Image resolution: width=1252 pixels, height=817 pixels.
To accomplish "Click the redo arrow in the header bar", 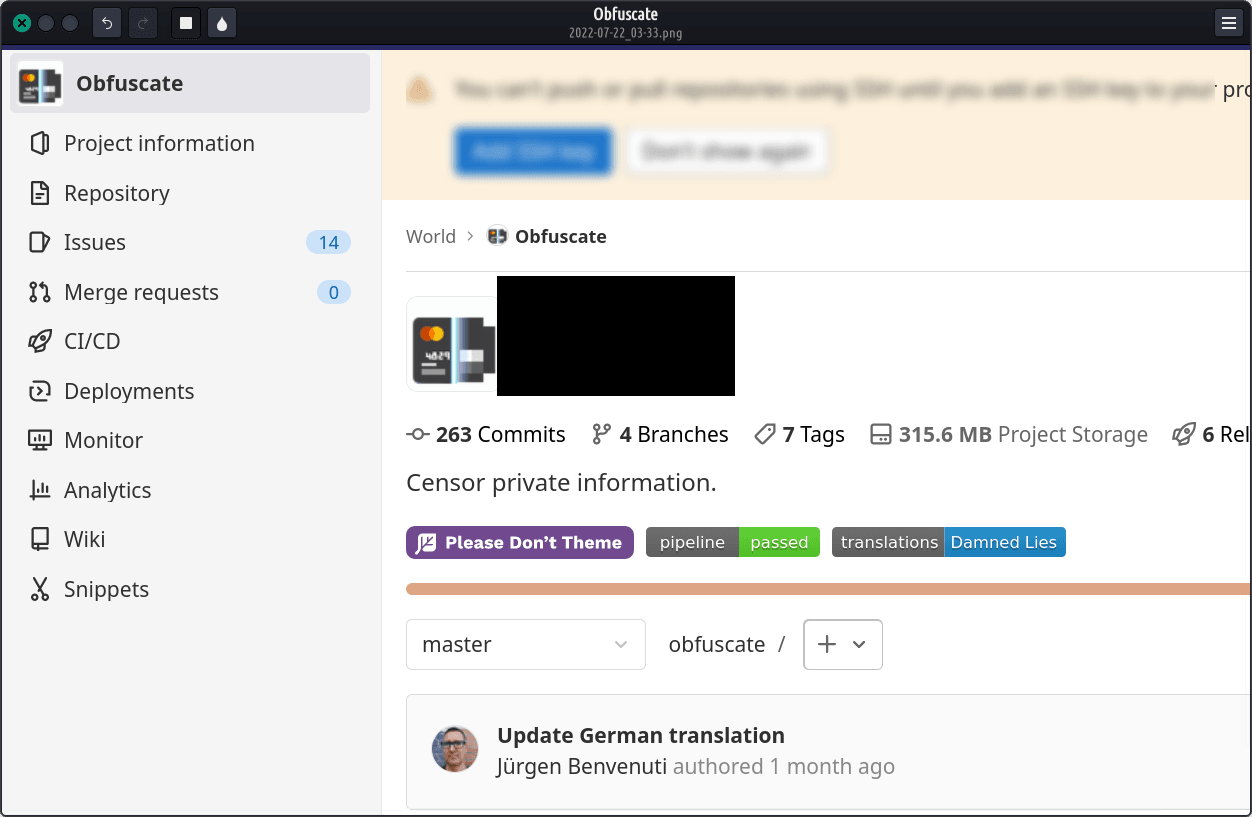I will coord(143,23).
